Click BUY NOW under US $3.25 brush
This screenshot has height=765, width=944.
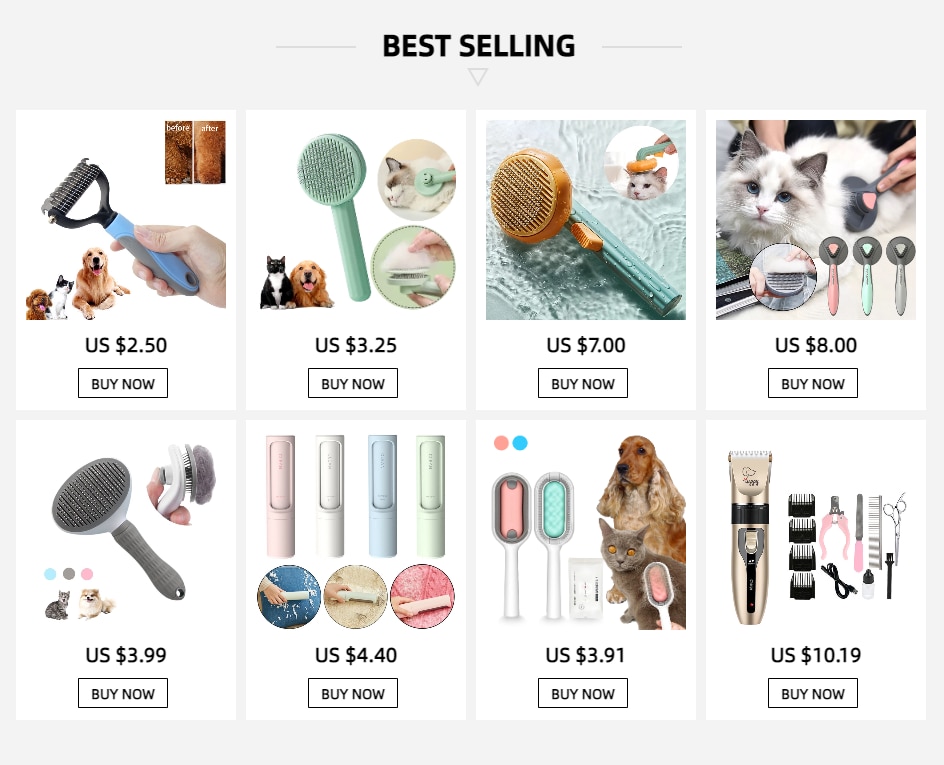353,383
